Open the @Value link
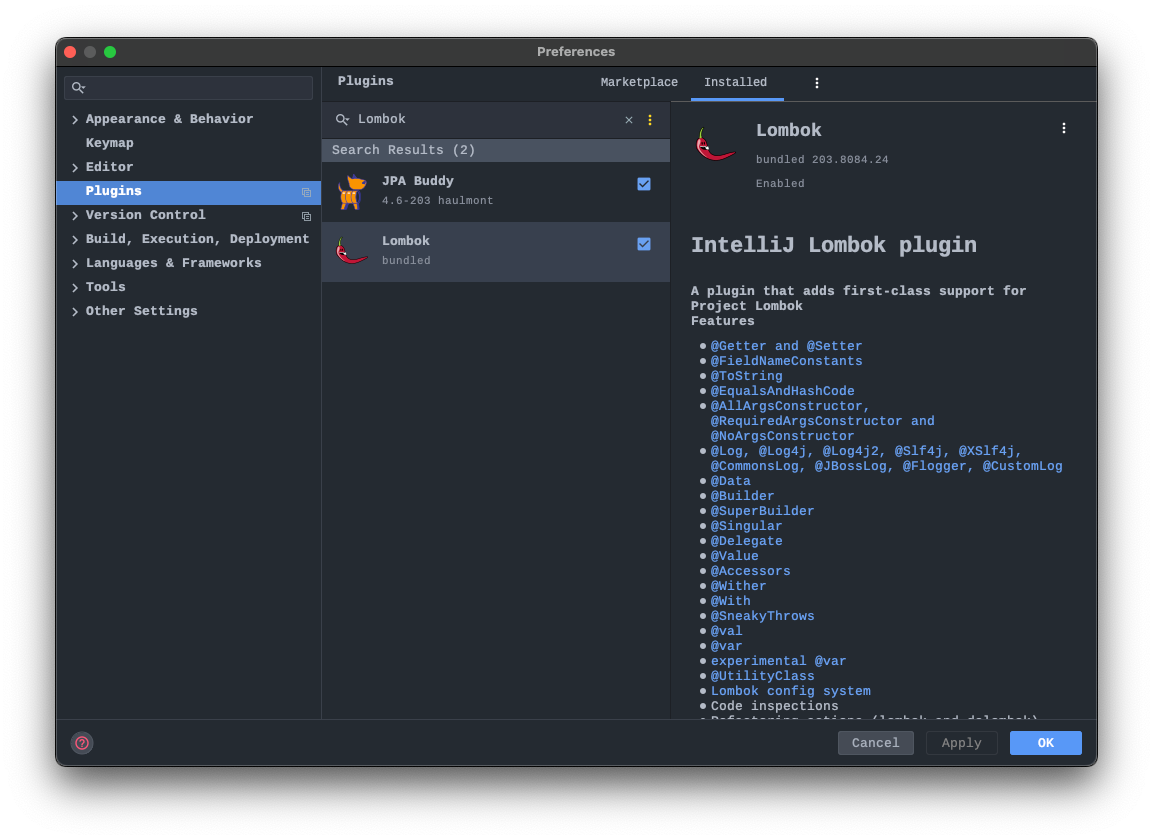This screenshot has width=1153, height=840. point(734,556)
